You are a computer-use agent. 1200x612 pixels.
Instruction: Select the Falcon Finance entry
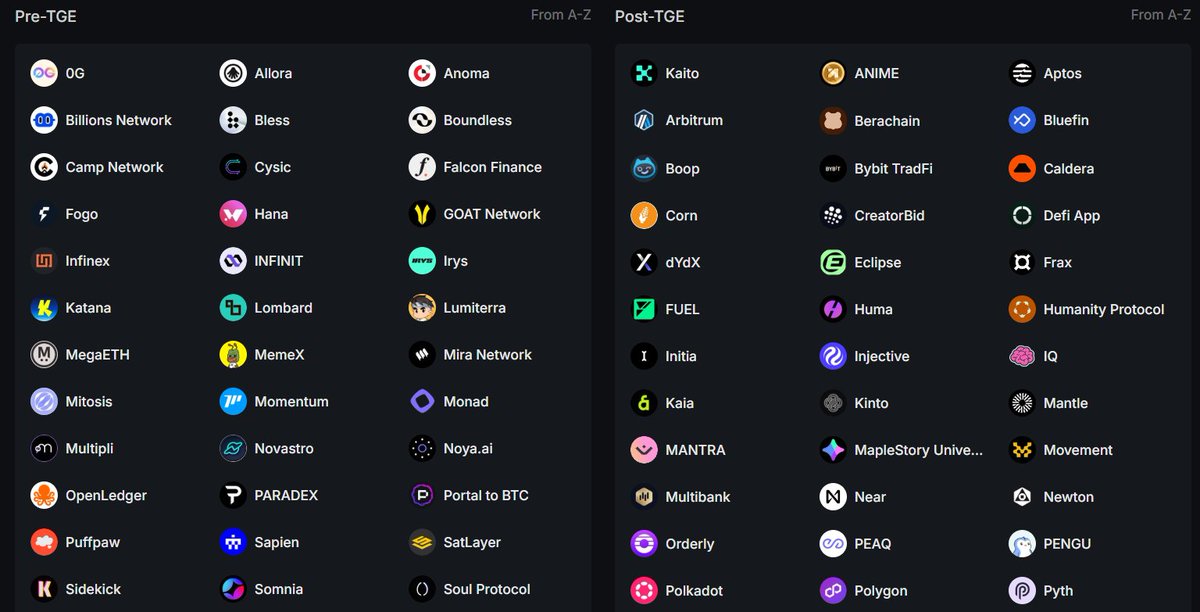pyautogui.click(x=493, y=167)
